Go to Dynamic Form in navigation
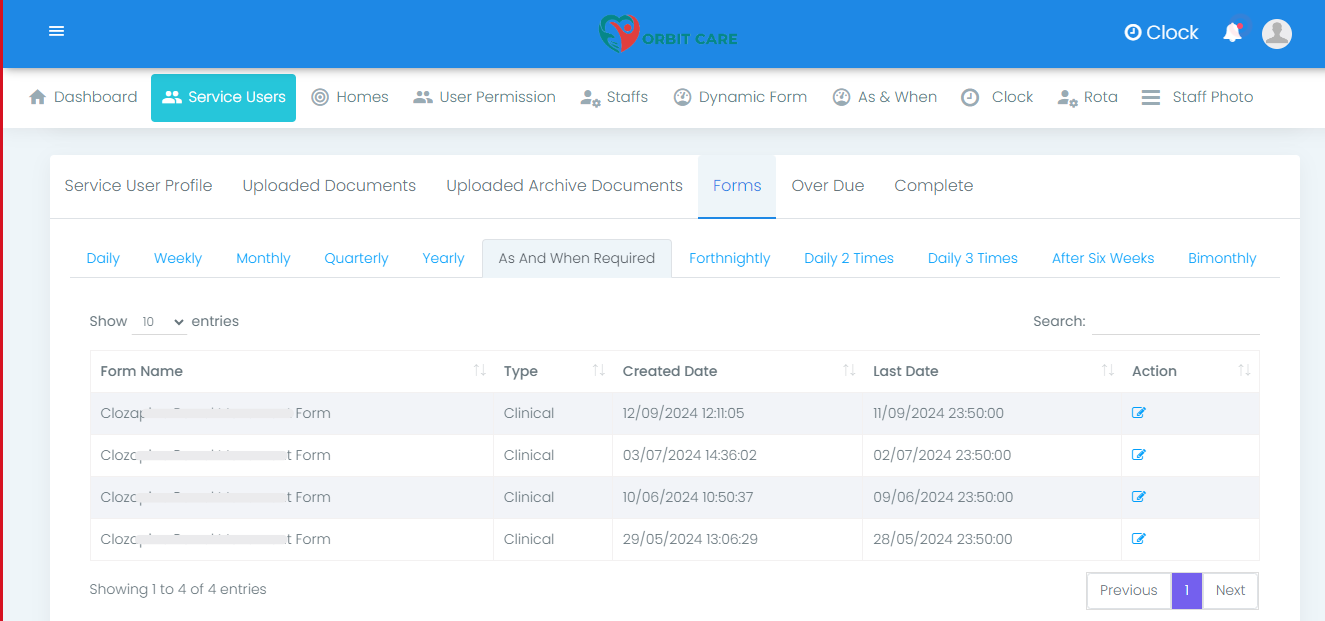Image resolution: width=1325 pixels, height=621 pixels. pos(740,97)
